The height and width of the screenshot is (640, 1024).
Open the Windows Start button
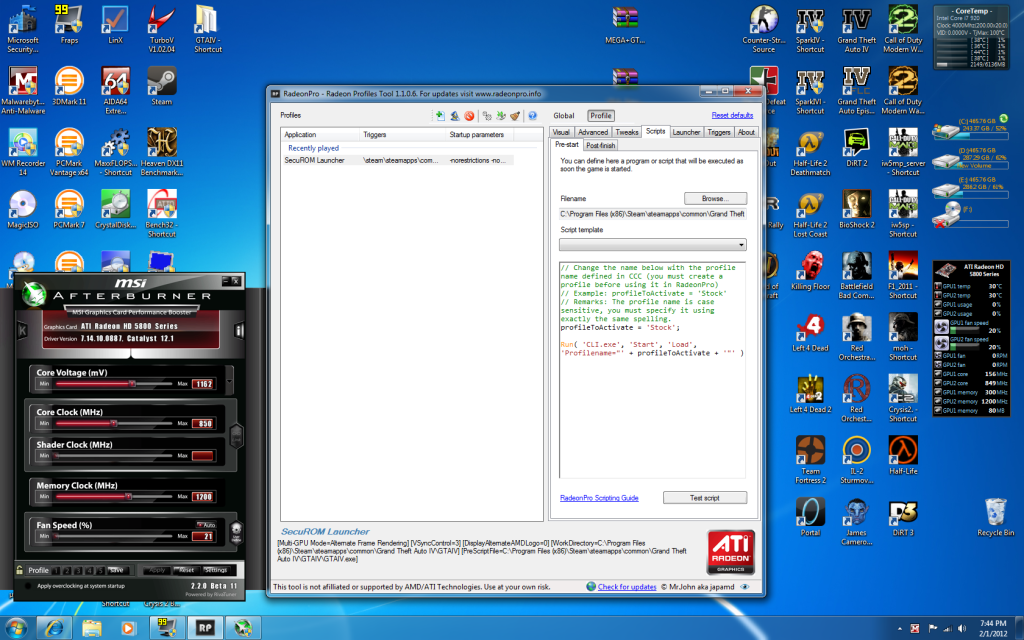tap(16, 628)
